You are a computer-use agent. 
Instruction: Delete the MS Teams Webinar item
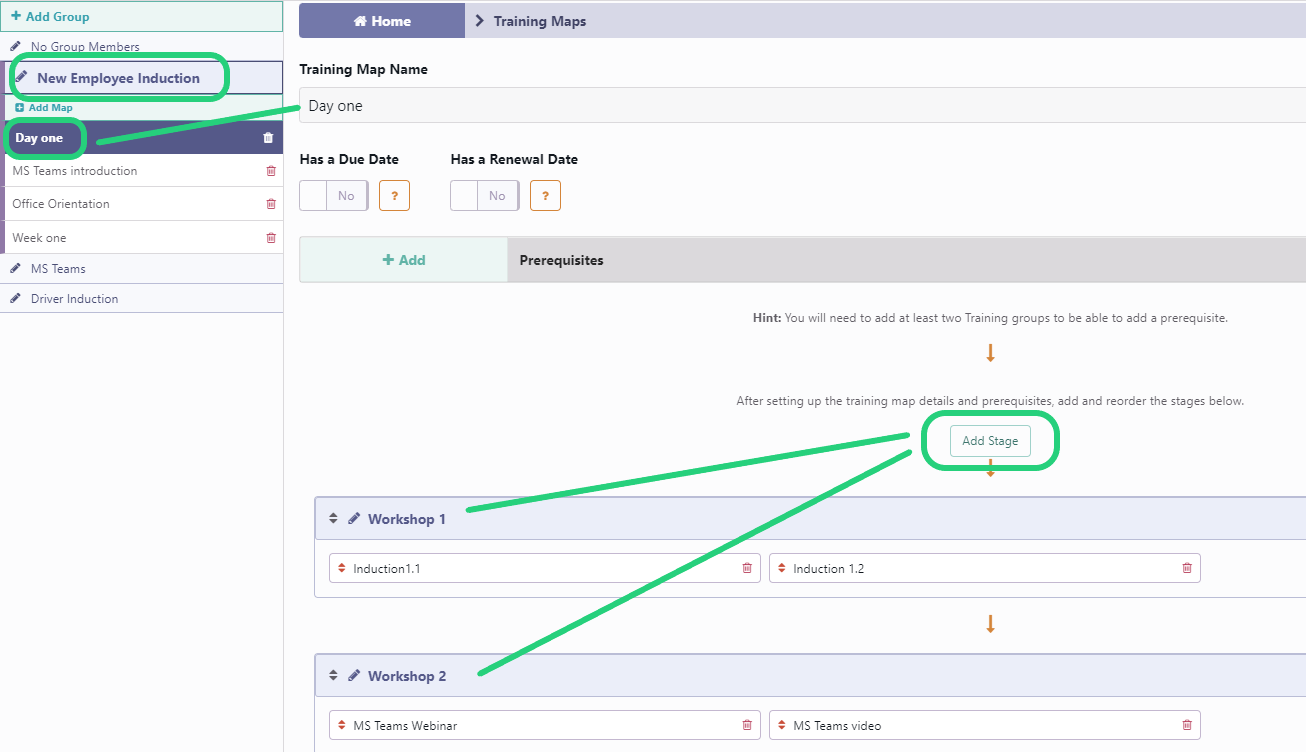tap(746, 725)
